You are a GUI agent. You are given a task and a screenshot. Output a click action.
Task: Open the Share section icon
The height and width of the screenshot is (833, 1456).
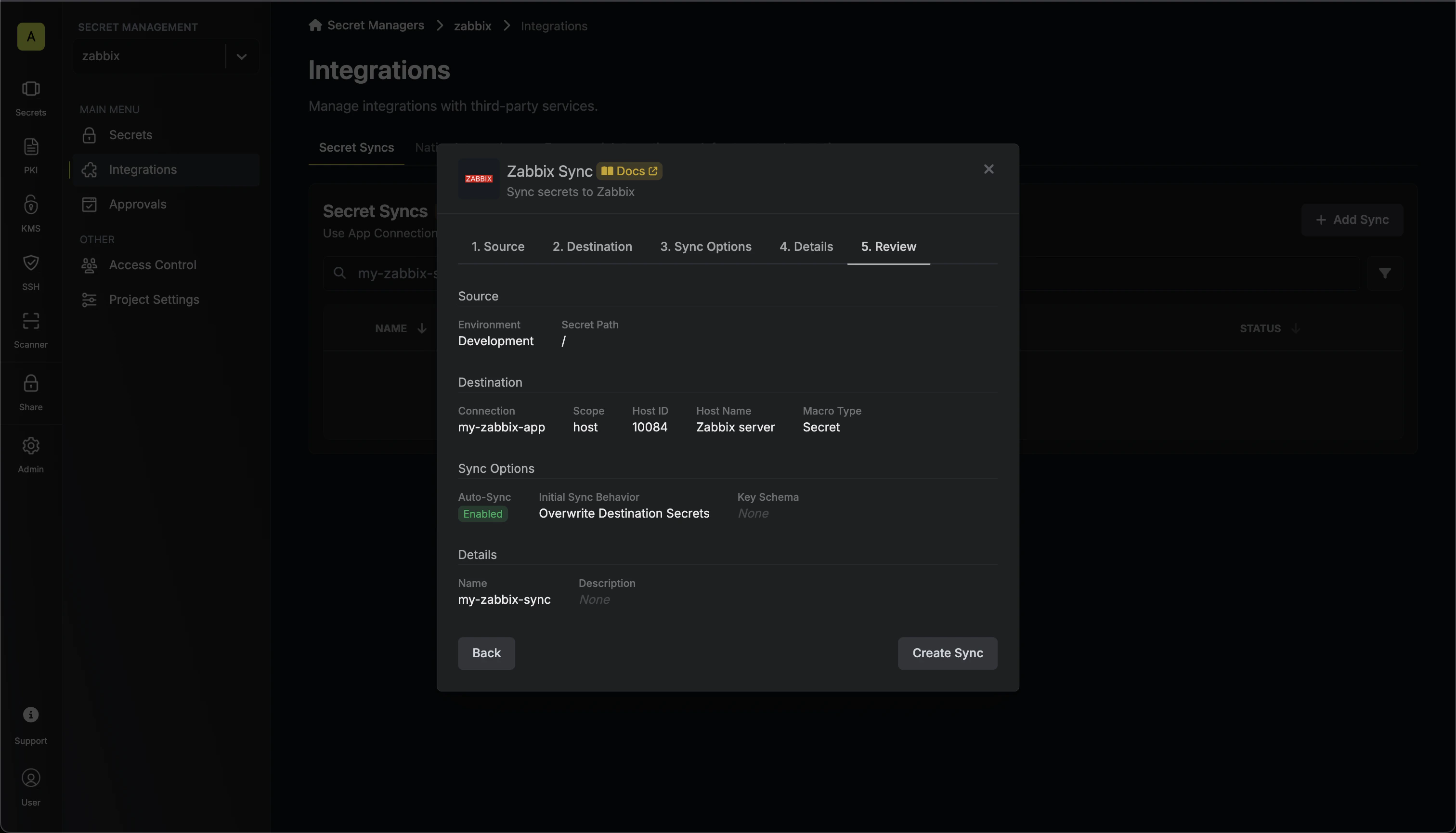[31, 392]
